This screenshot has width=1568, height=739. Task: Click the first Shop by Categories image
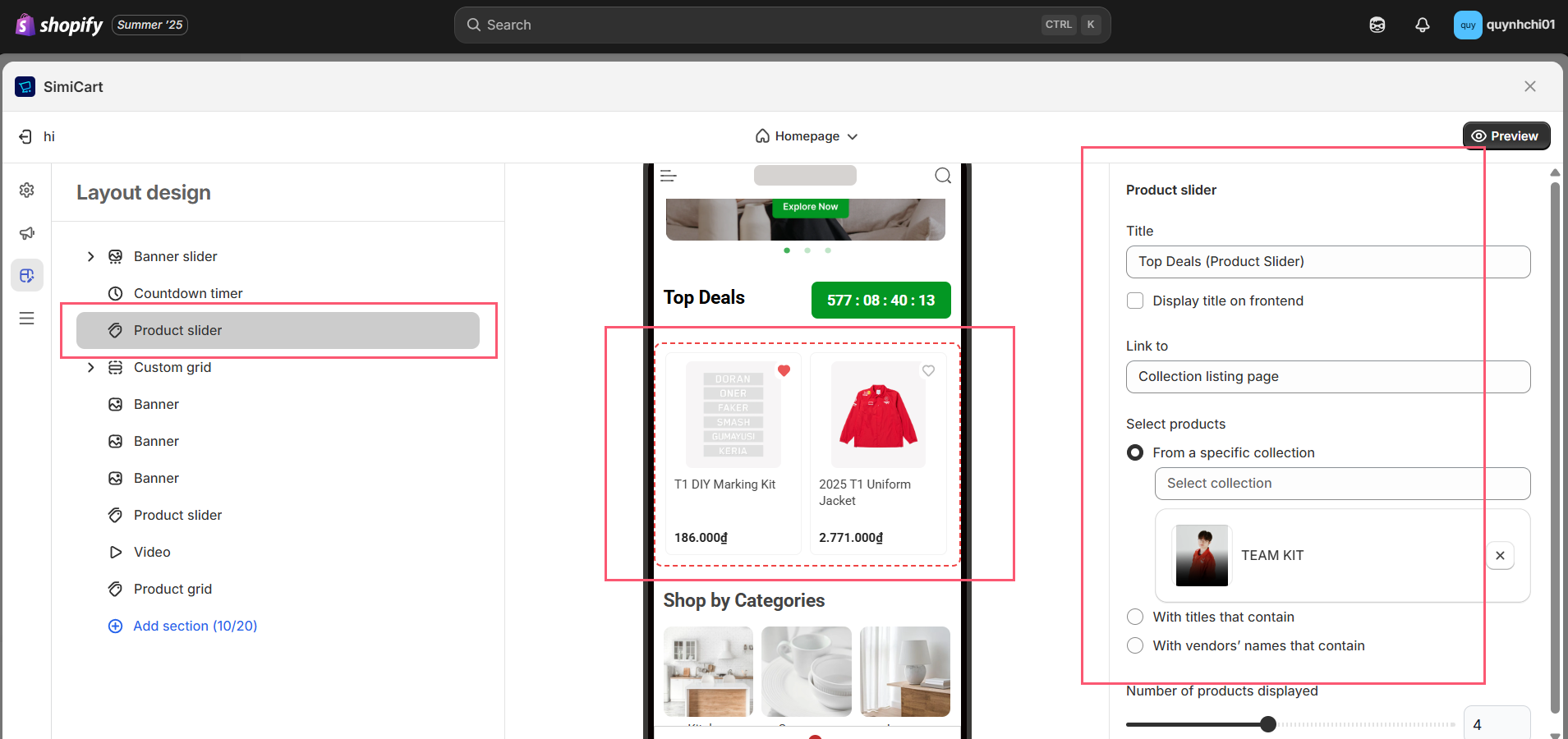708,672
